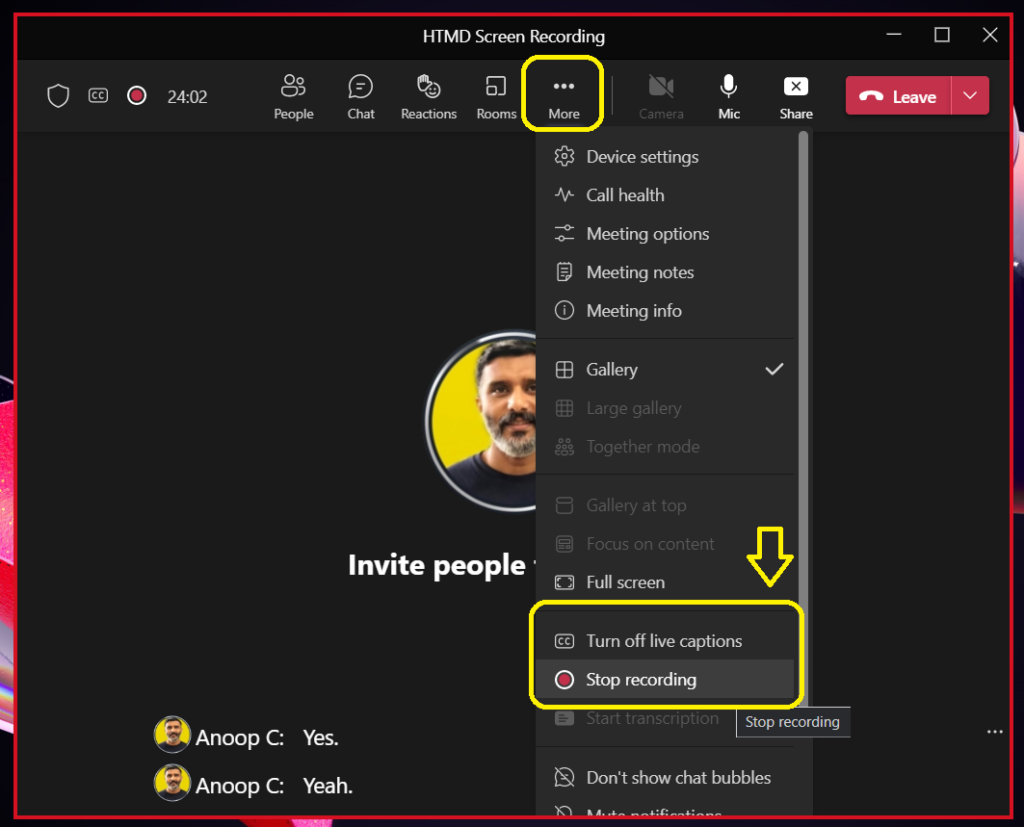Open the Reactions menu

pyautogui.click(x=428, y=95)
